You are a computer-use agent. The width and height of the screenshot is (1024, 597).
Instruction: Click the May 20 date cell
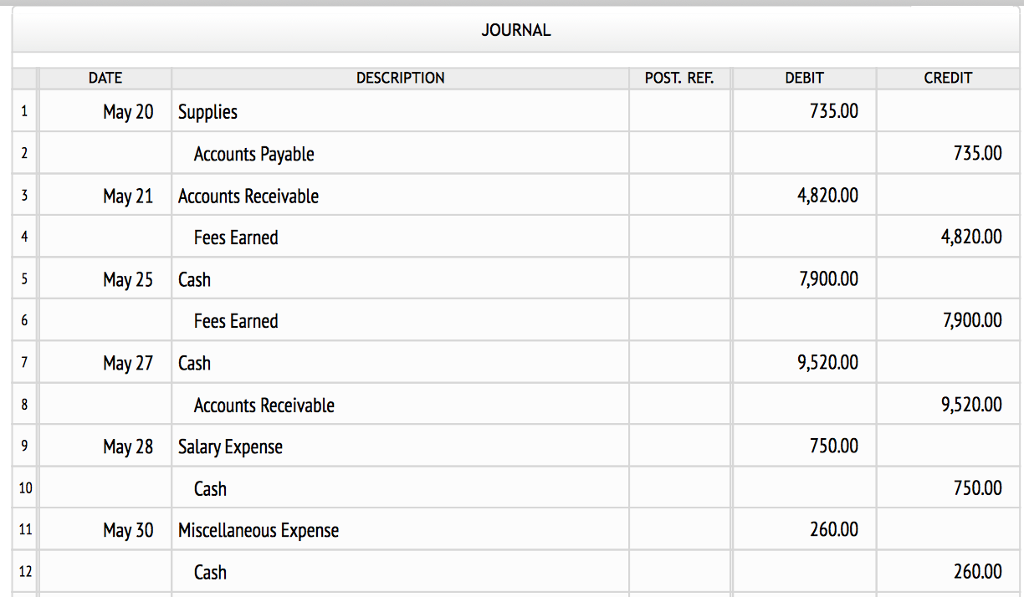tap(105, 111)
